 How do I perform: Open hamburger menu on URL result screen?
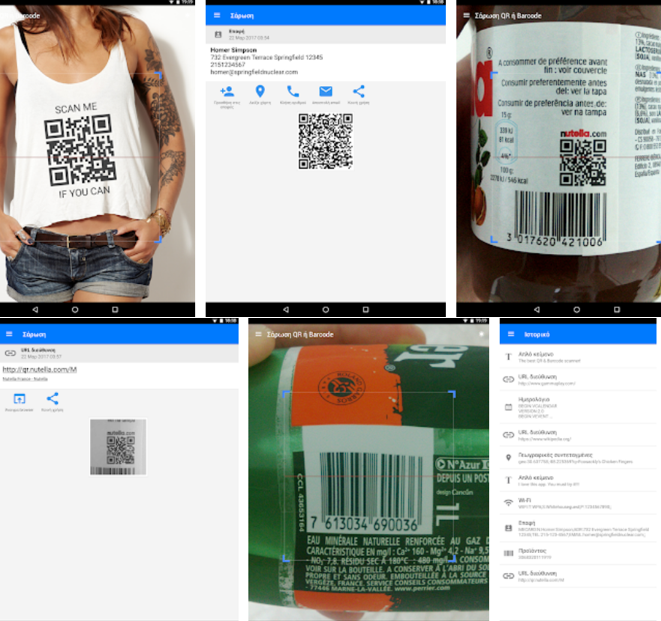pos(9,334)
